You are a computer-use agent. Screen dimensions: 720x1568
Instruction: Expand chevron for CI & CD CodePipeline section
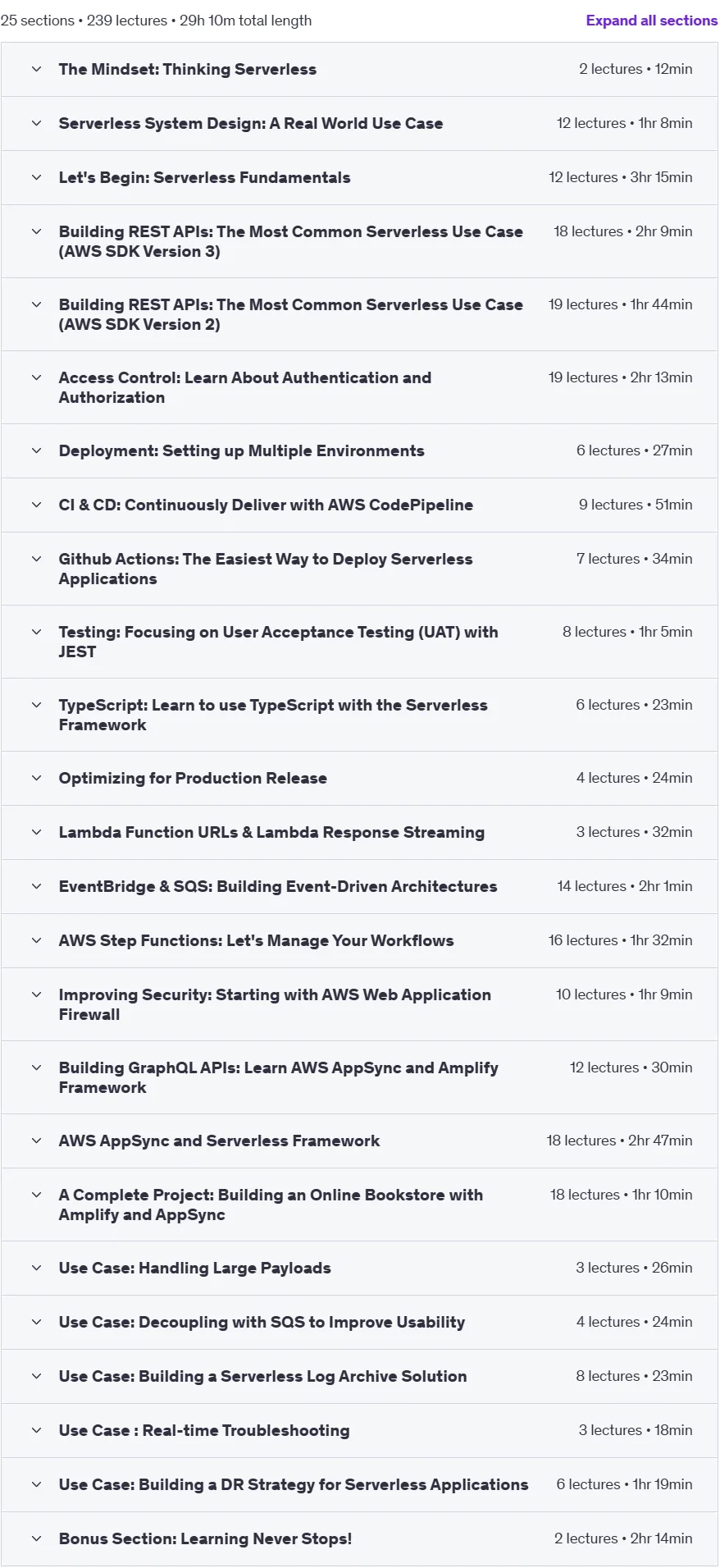(36, 505)
